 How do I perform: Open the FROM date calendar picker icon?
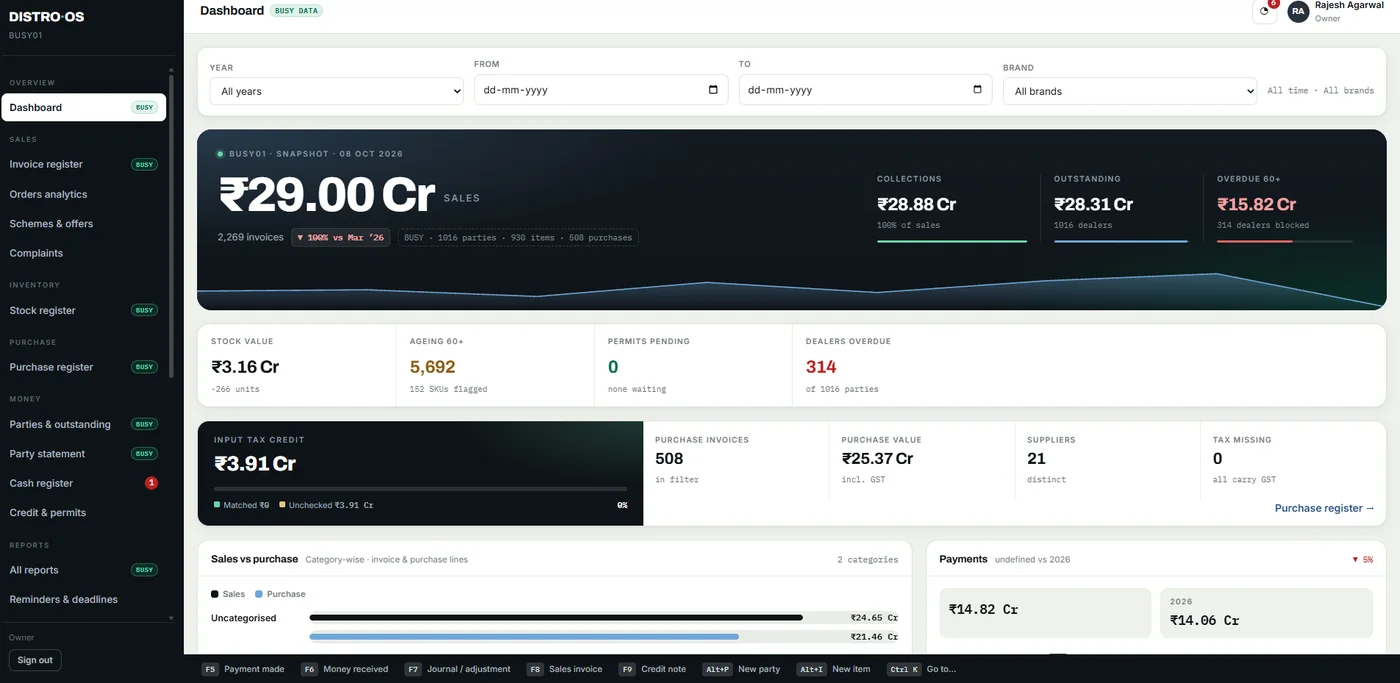713,89
